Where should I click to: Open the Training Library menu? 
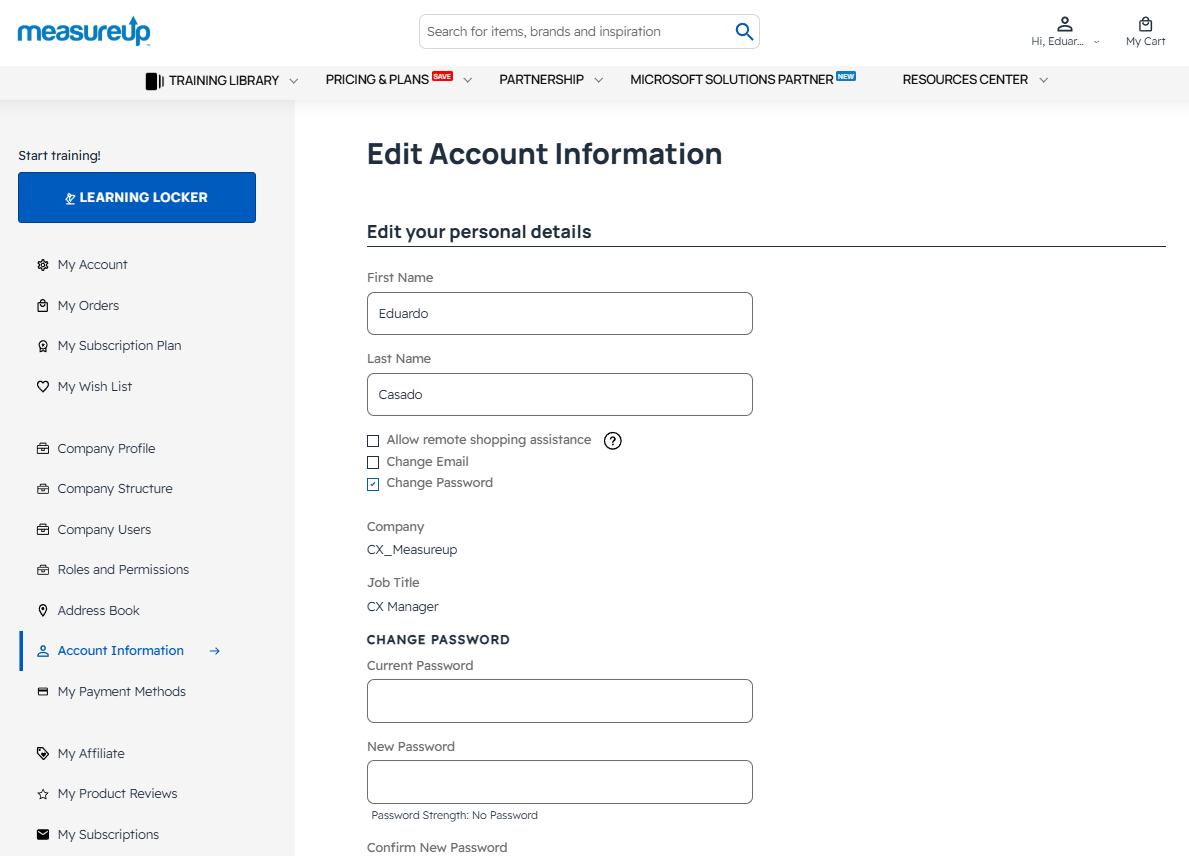coord(224,80)
